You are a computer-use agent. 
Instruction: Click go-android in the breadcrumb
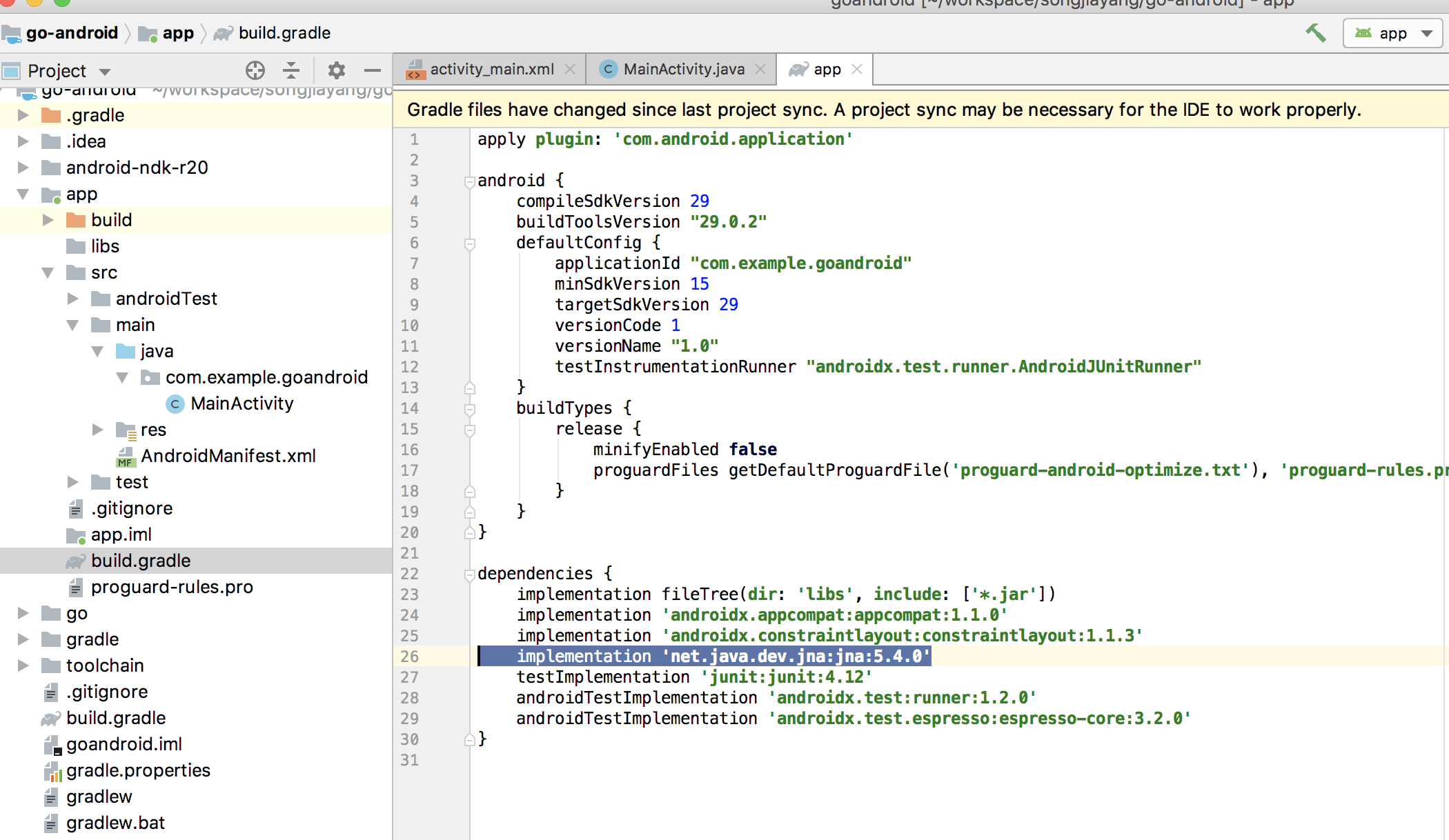coord(61,32)
